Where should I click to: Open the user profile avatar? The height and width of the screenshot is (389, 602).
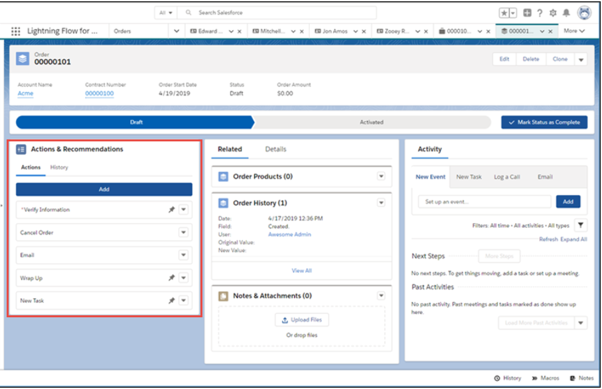click(584, 13)
